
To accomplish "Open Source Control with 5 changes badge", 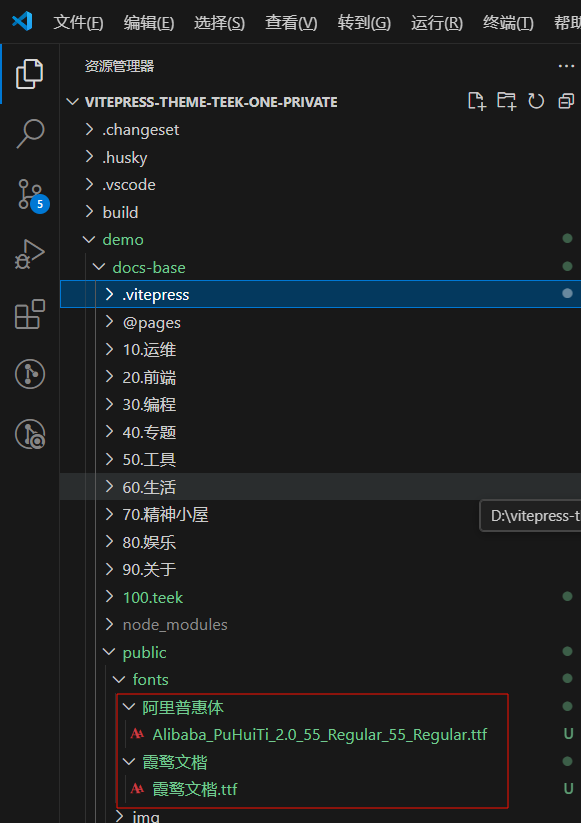I will click(32, 195).
